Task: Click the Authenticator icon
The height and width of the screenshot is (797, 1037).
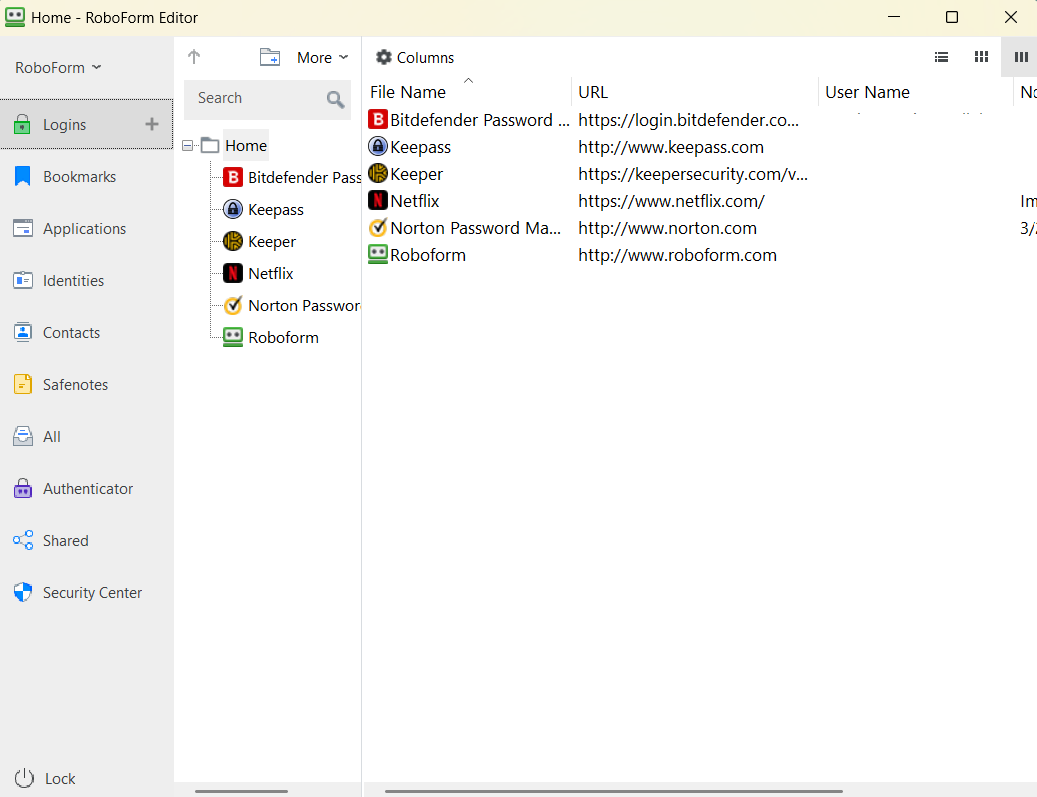Action: (22, 488)
